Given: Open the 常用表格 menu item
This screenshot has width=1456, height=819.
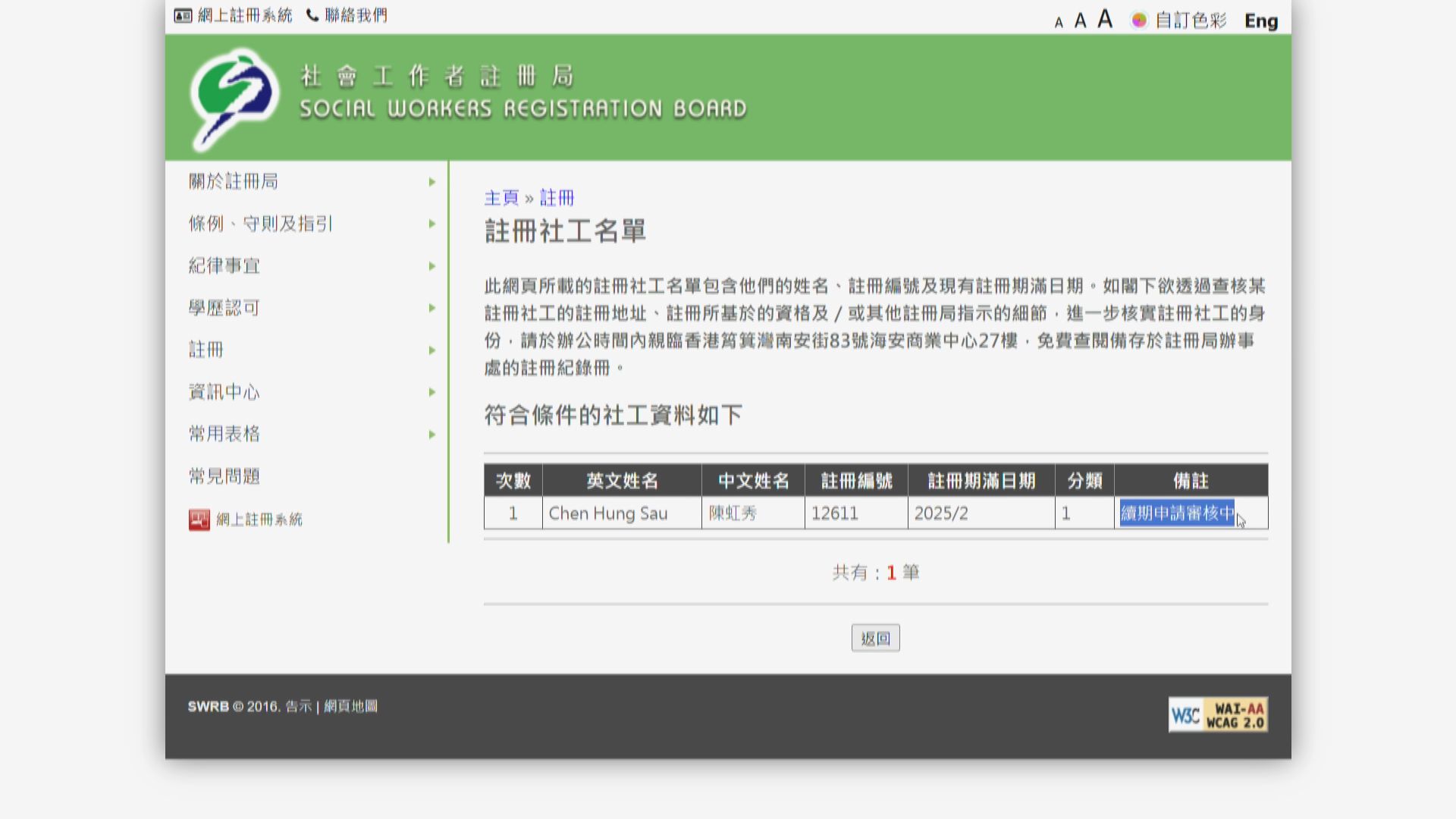Looking at the screenshot, I should [224, 434].
